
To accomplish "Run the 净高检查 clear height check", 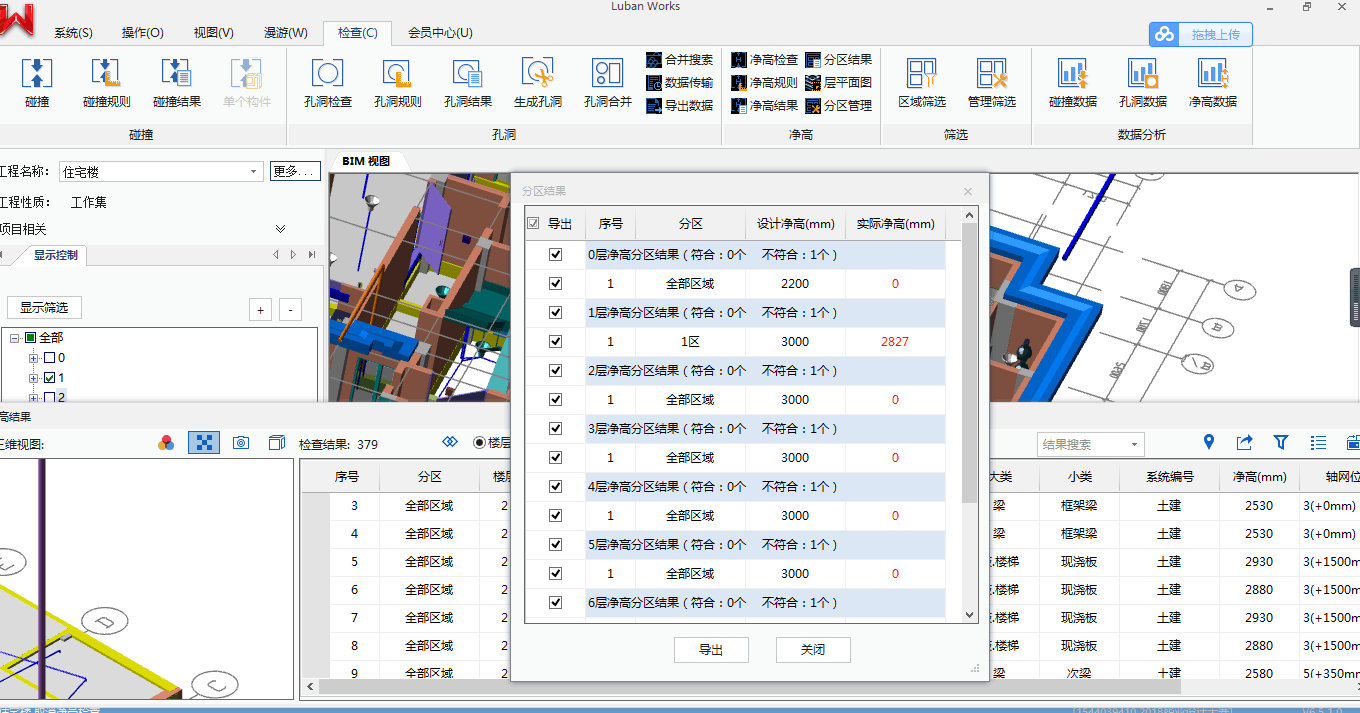I will (x=765, y=60).
